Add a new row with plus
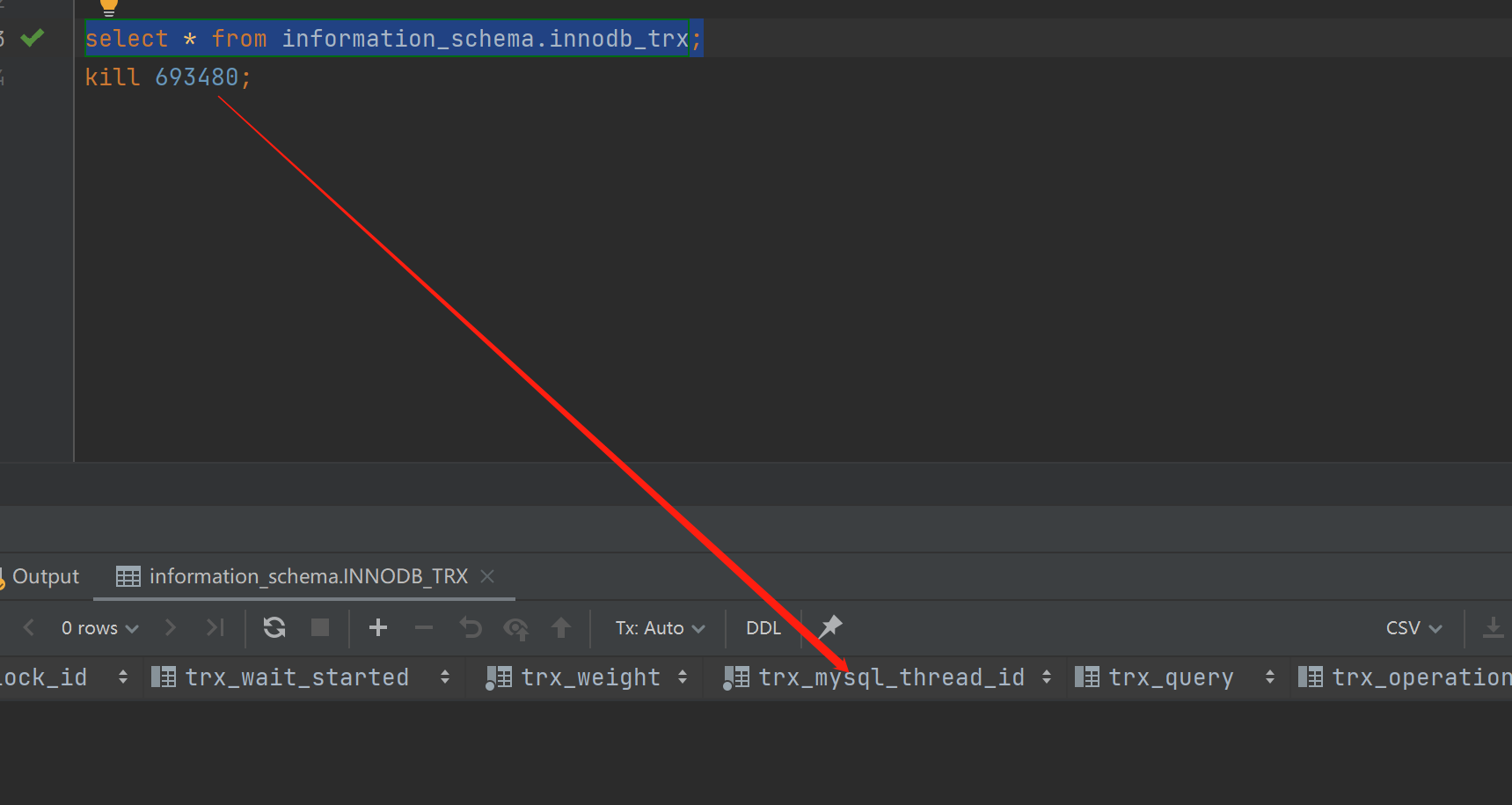Viewport: 1512px width, 805px height. point(378,627)
